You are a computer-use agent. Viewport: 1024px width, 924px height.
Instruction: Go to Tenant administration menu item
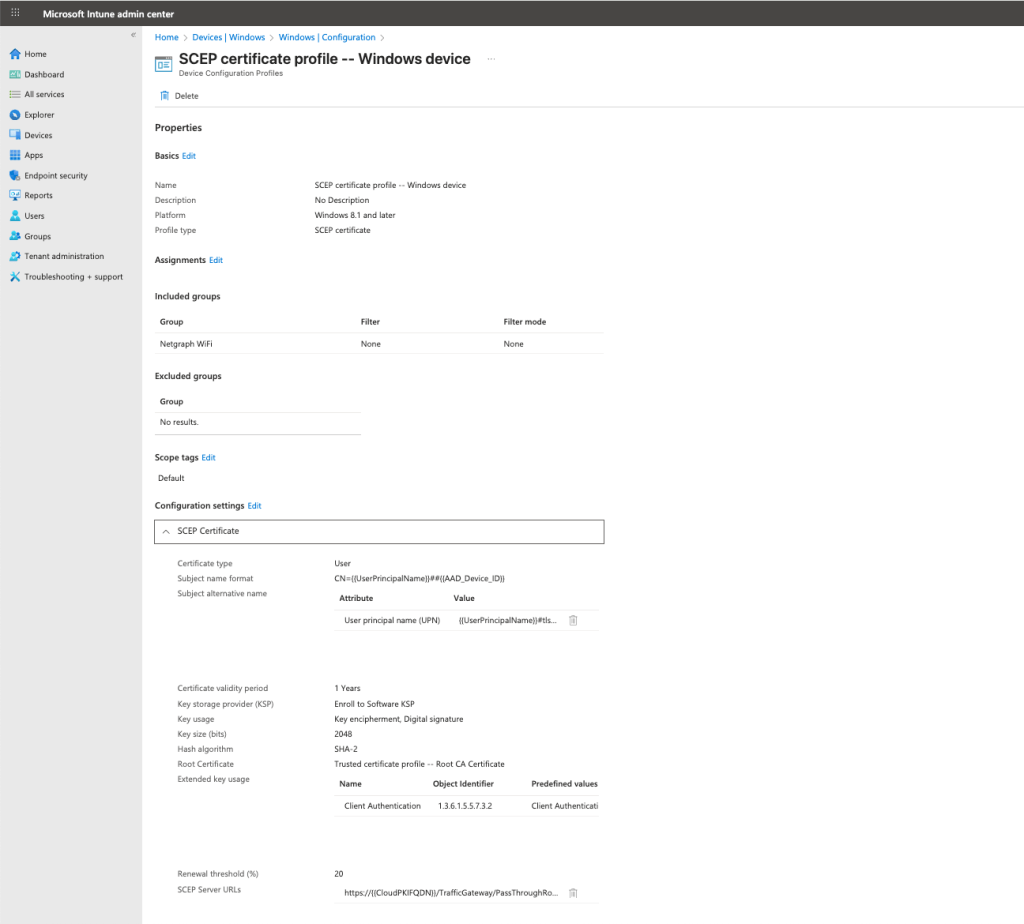[64, 256]
